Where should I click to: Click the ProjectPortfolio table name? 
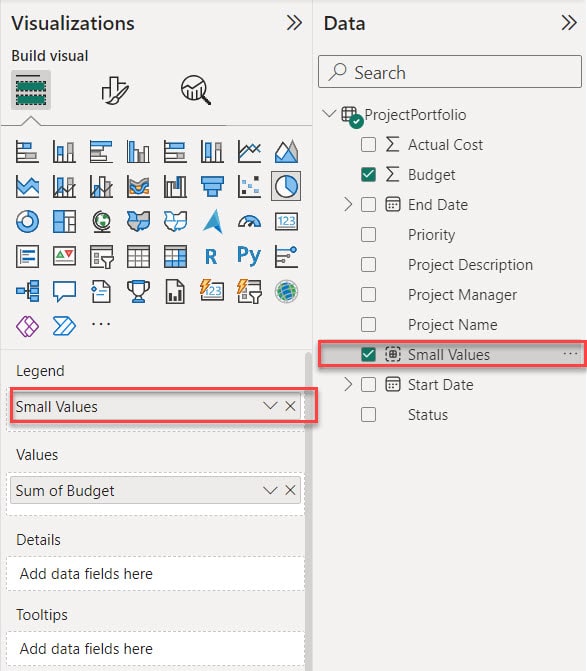pyautogui.click(x=415, y=115)
